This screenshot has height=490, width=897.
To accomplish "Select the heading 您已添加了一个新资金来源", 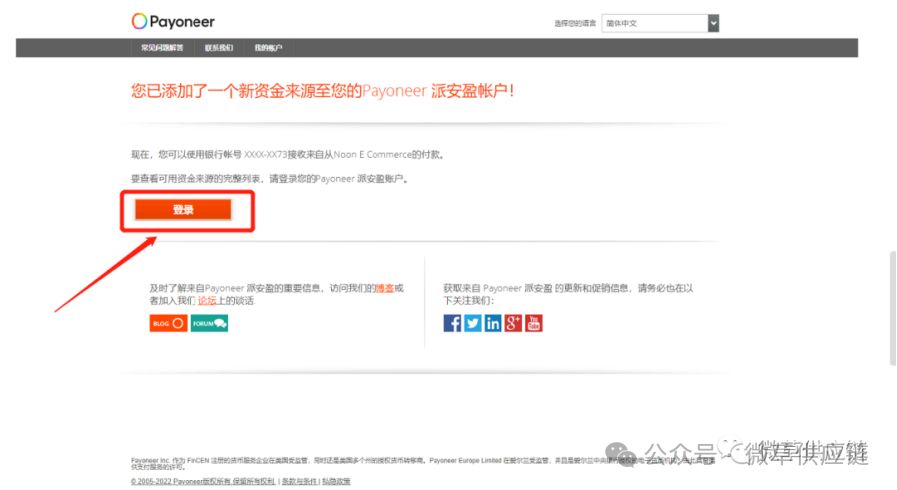I will (x=323, y=91).
